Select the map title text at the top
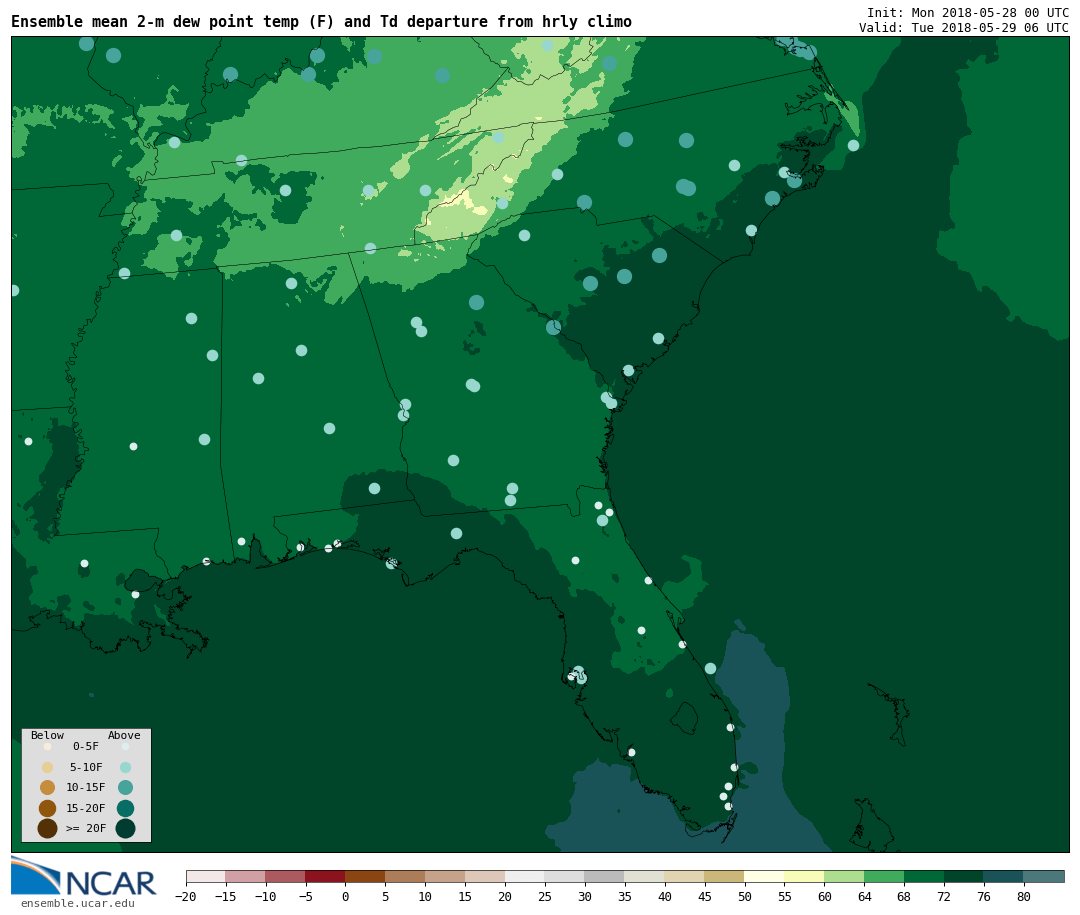1080x915 pixels. tap(321, 22)
